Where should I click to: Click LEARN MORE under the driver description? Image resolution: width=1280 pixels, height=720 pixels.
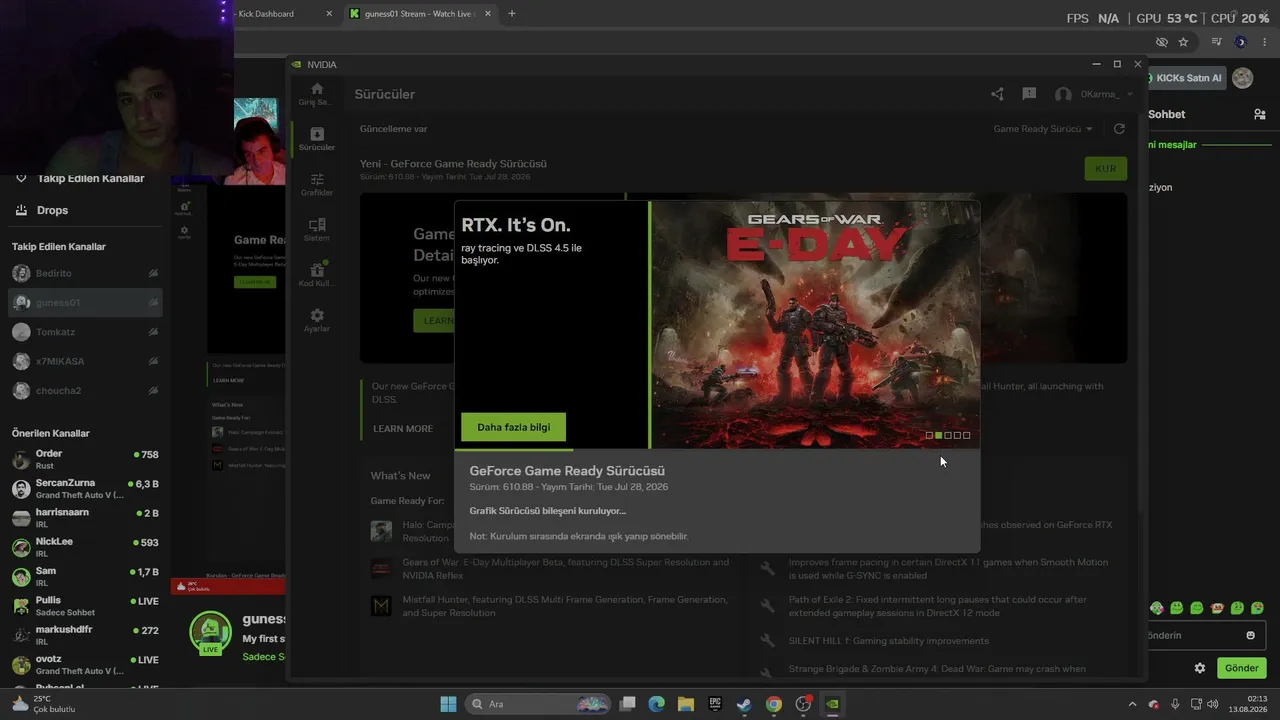pos(403,429)
